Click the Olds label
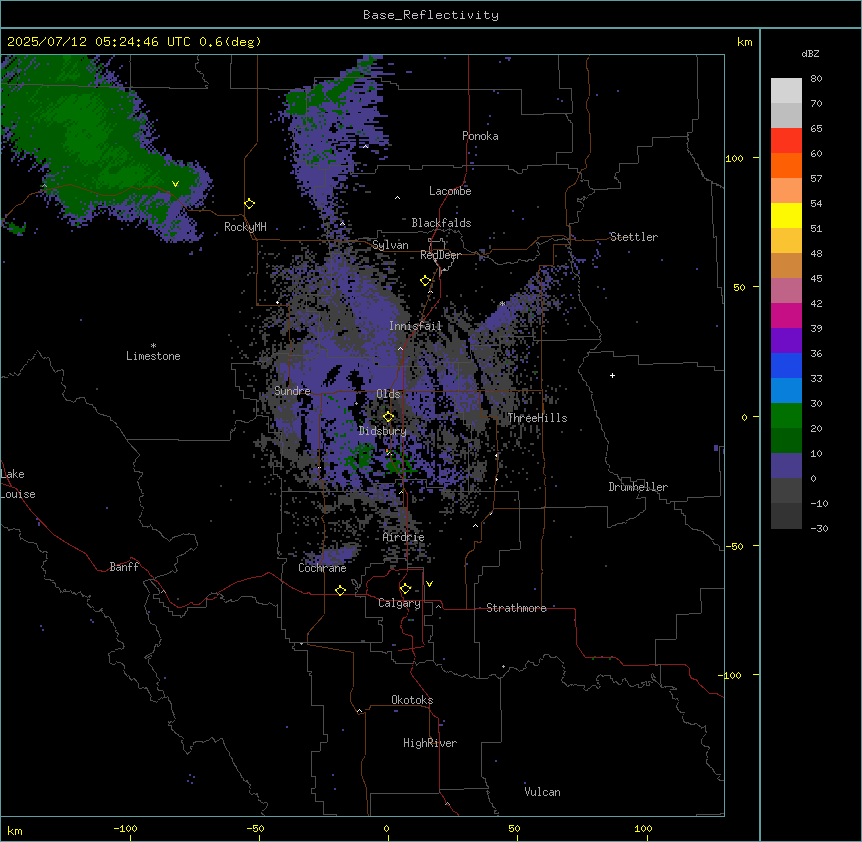Viewport: 862px width, 842px height. coord(388,394)
